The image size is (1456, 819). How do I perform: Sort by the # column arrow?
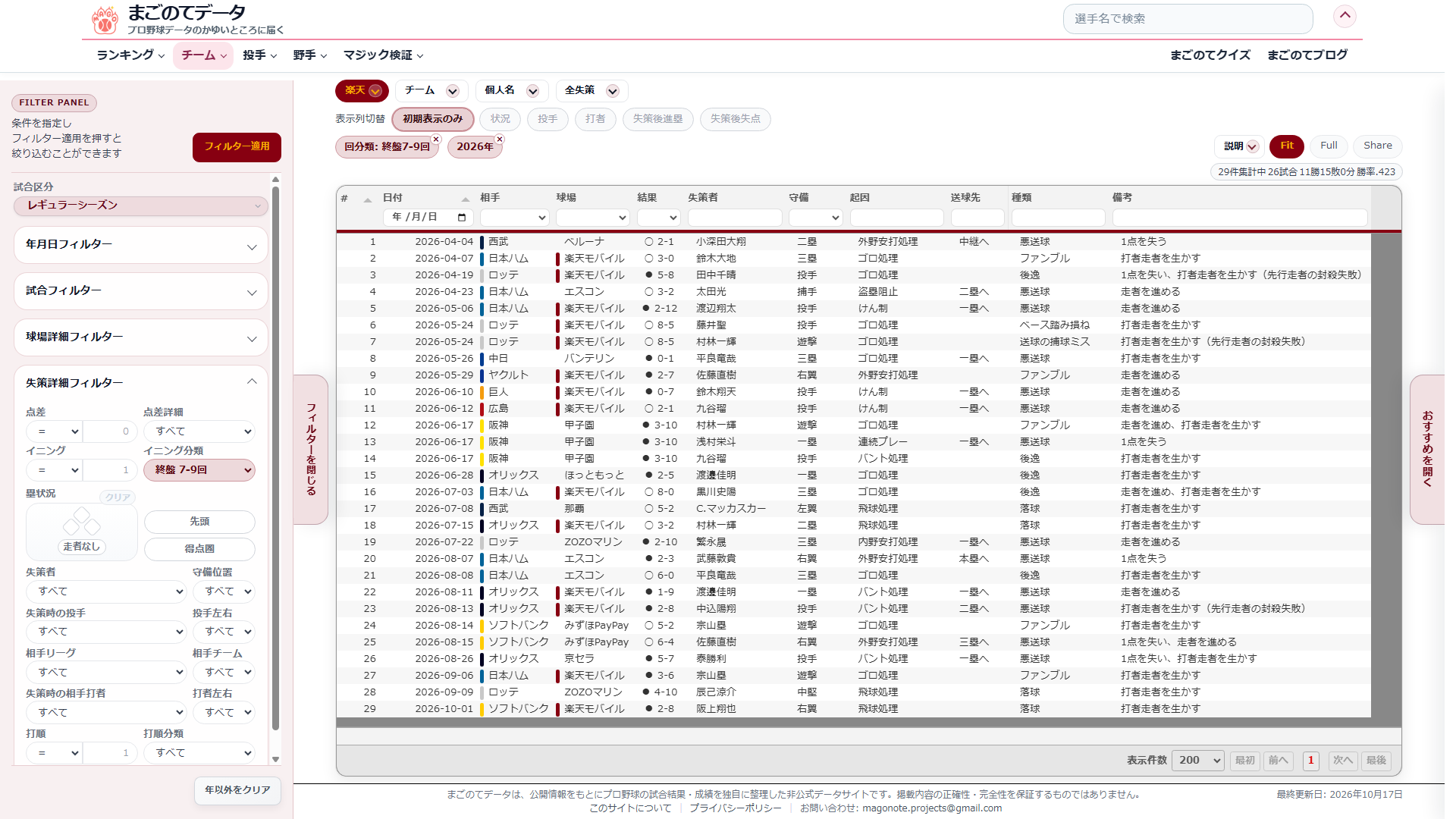pyautogui.click(x=368, y=199)
